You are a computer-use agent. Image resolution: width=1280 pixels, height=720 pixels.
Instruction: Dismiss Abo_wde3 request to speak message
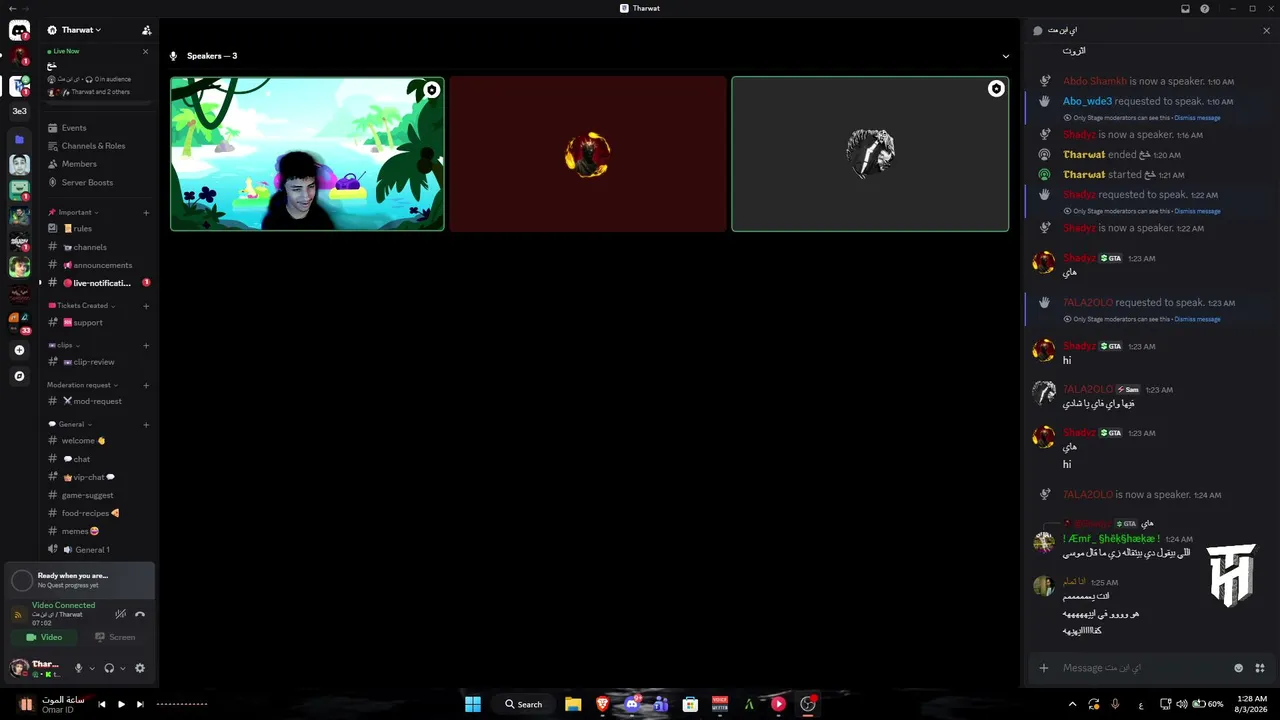click(1197, 118)
